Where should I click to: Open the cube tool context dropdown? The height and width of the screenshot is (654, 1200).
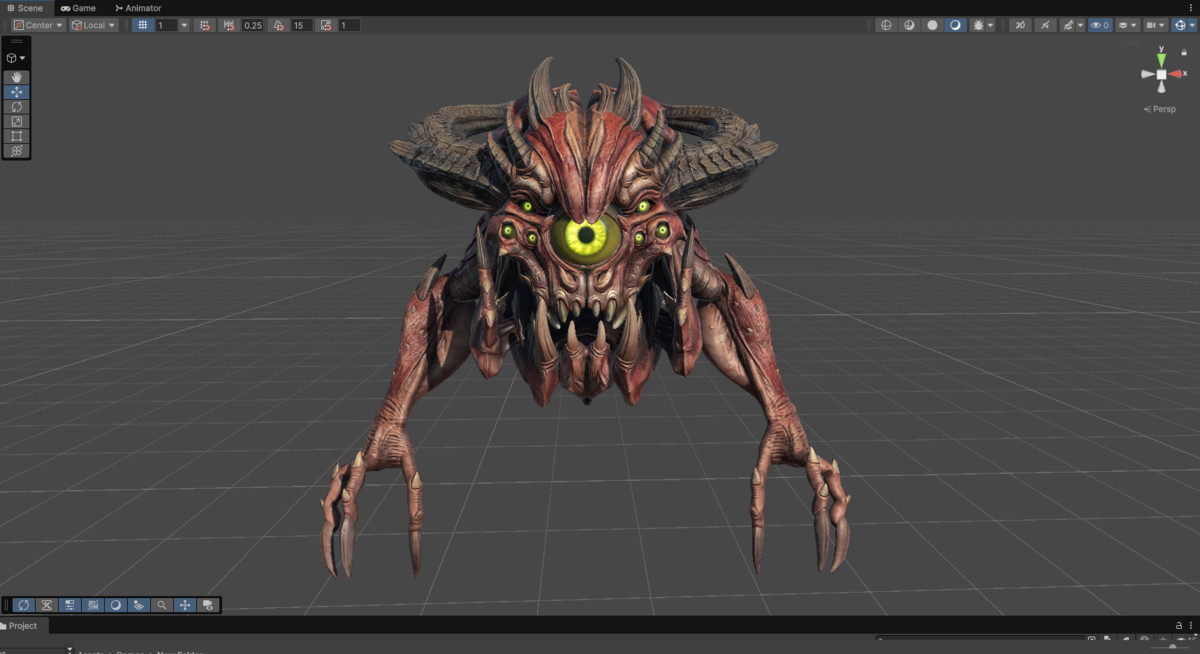pos(16,58)
